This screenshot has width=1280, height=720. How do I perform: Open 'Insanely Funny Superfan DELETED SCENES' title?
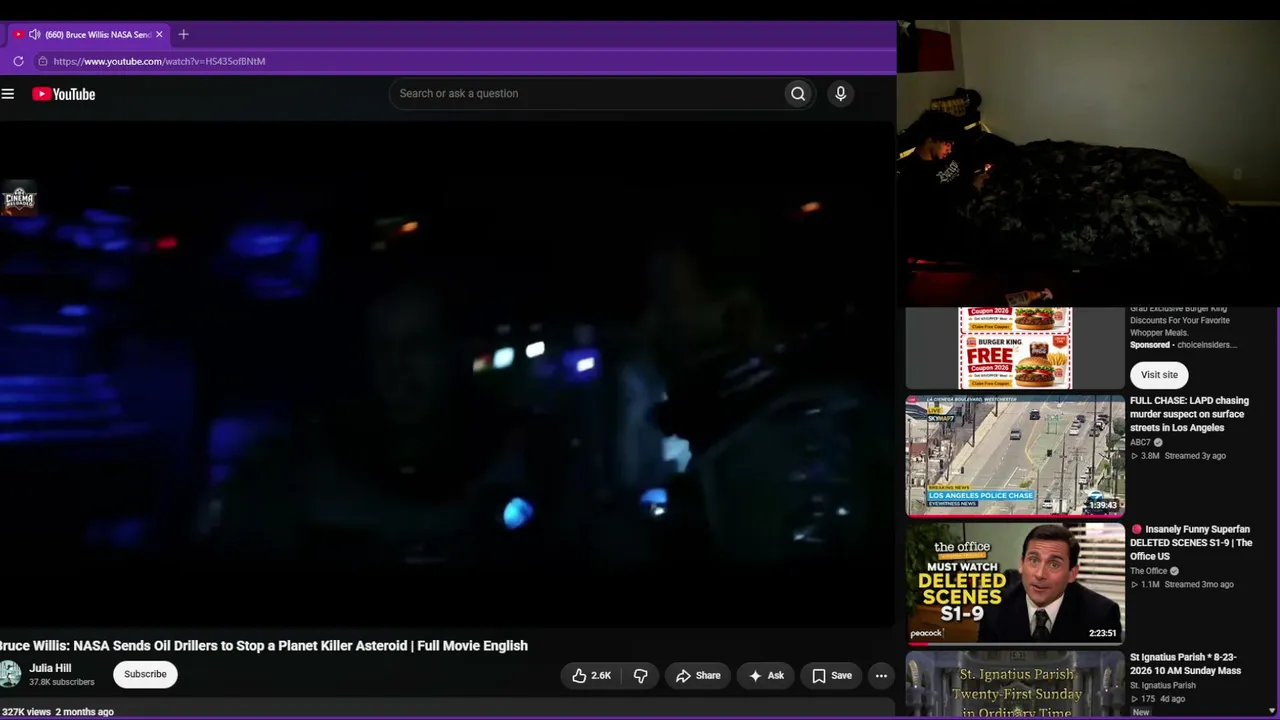pos(1192,543)
